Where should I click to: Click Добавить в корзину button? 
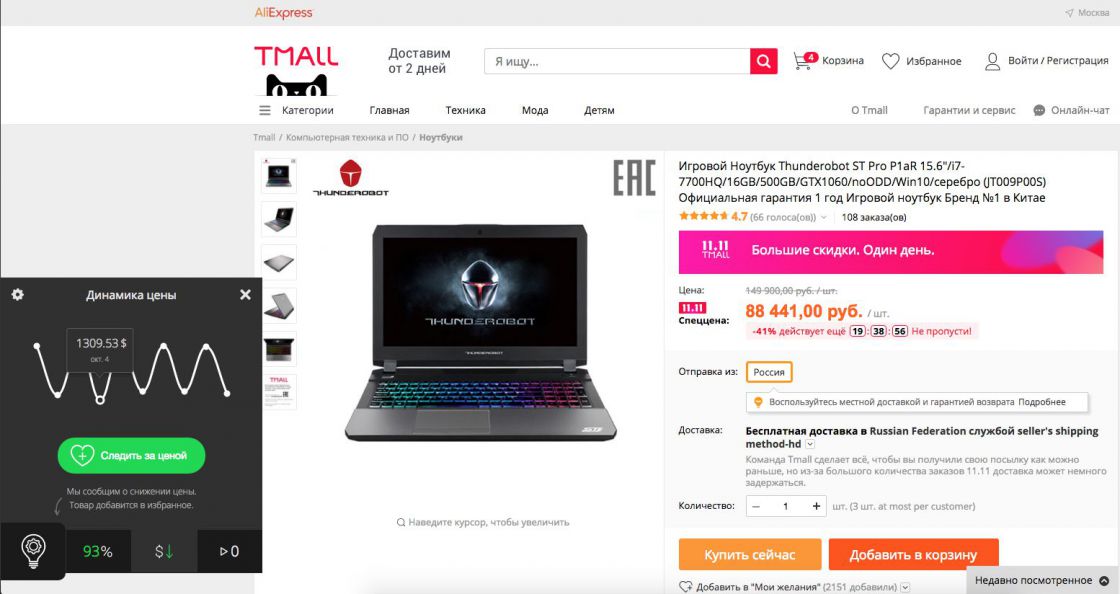point(913,555)
